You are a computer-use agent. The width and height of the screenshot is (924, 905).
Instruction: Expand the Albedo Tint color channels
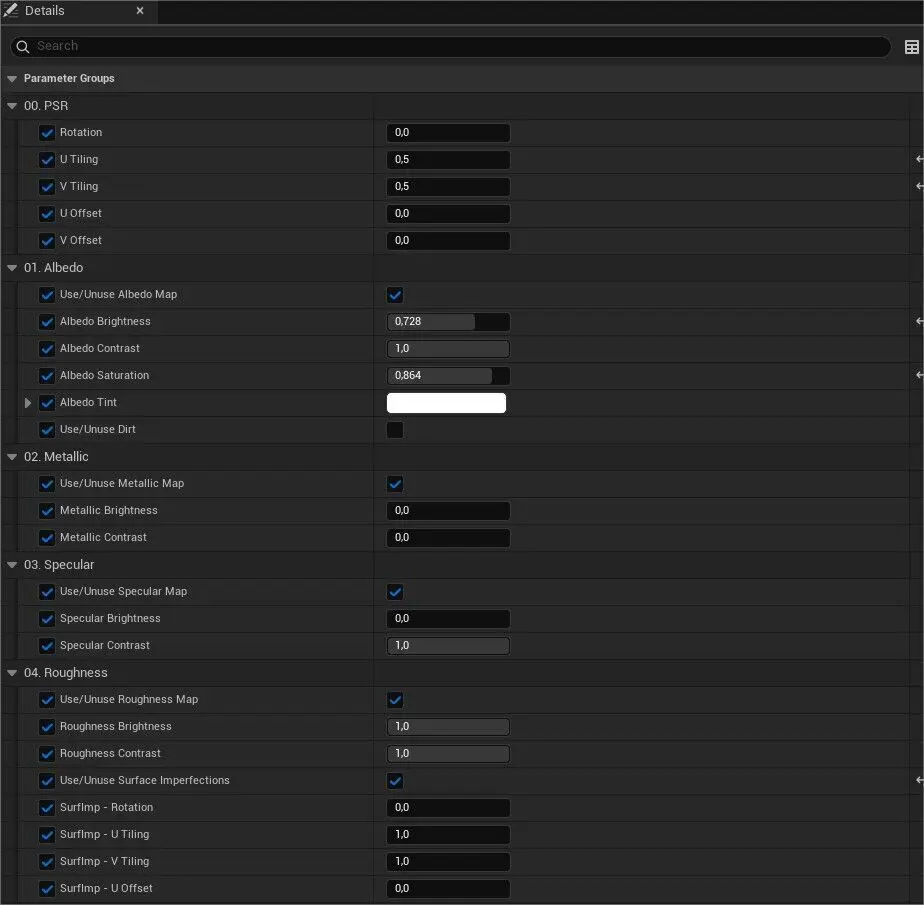[x=28, y=403]
